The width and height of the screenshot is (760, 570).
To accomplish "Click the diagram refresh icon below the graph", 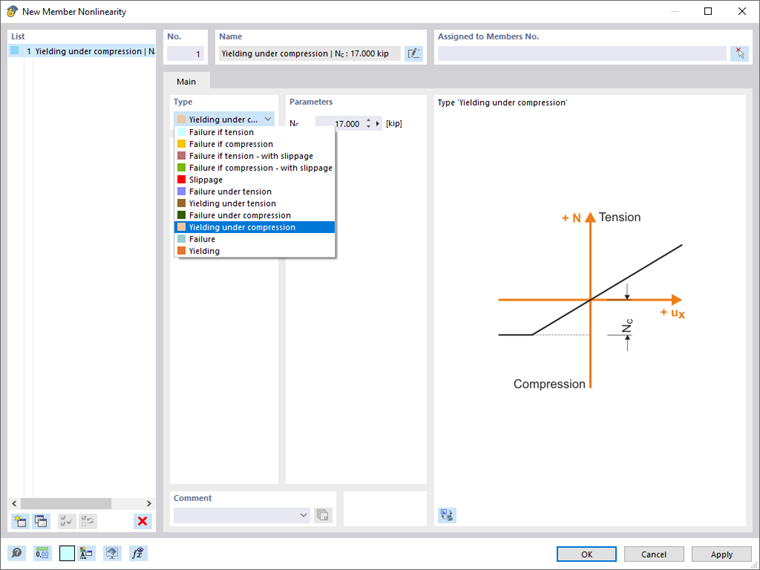I will tap(447, 515).
